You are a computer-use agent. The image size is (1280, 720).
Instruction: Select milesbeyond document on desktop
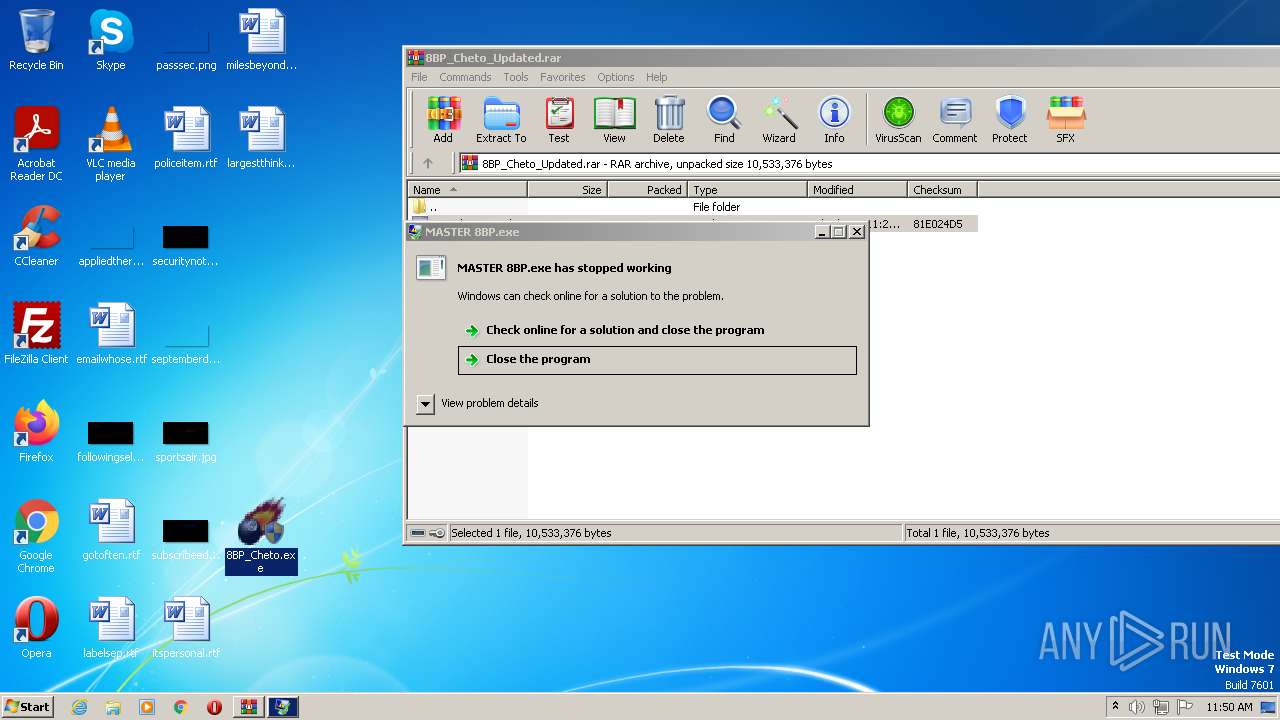point(262,41)
